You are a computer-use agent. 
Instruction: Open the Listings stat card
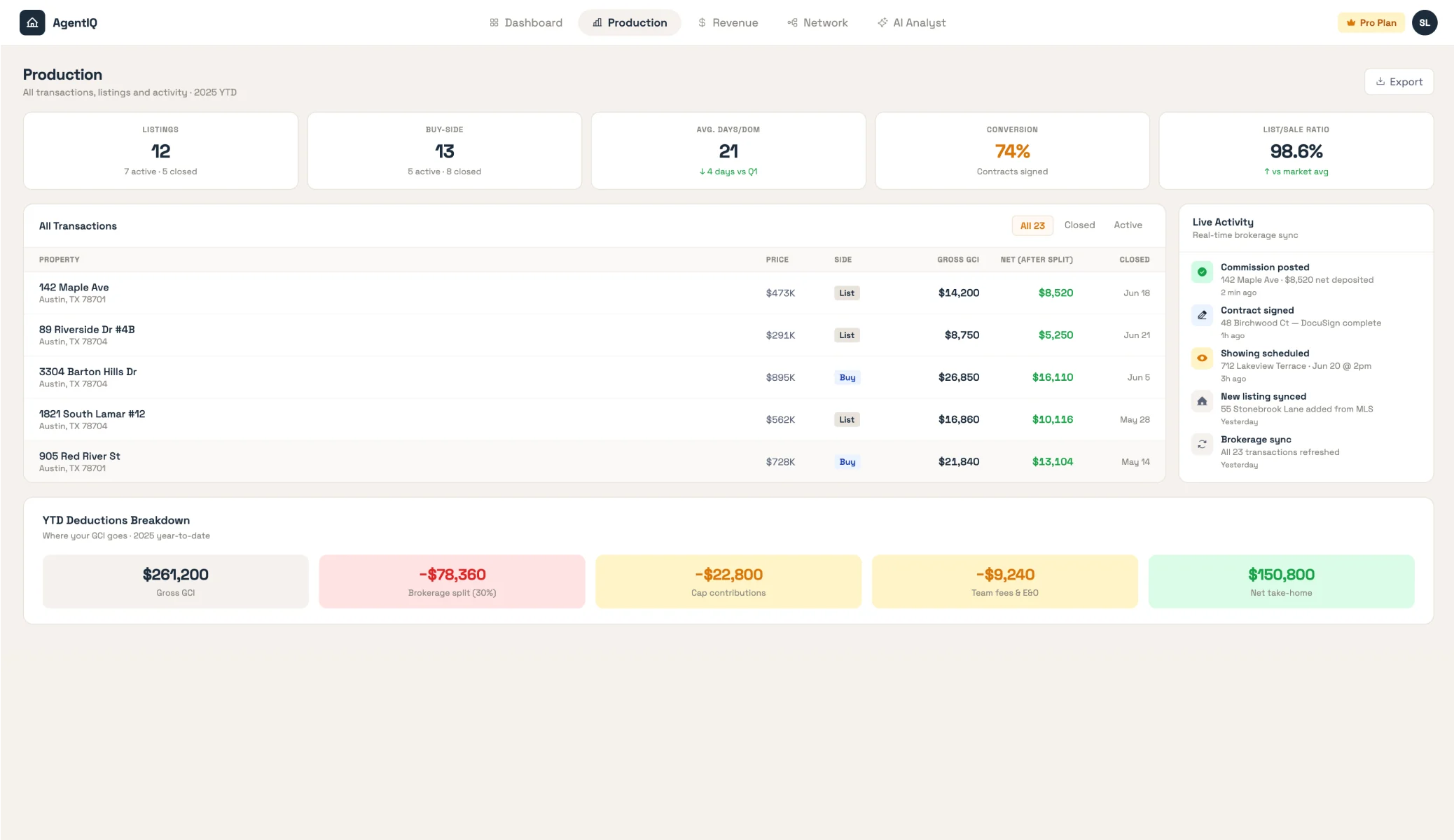(x=160, y=150)
